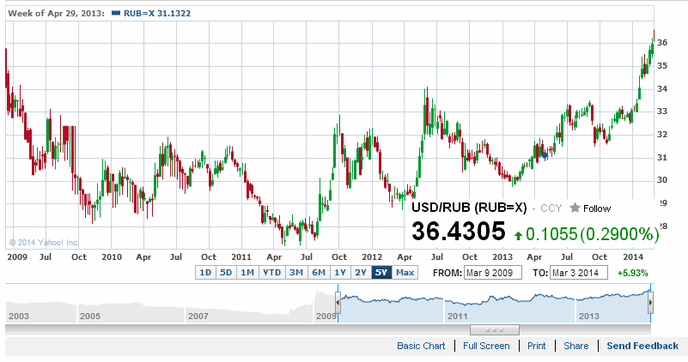Click the USD/RUB (RUB=X) title
688x362 pixels.
coord(469,208)
